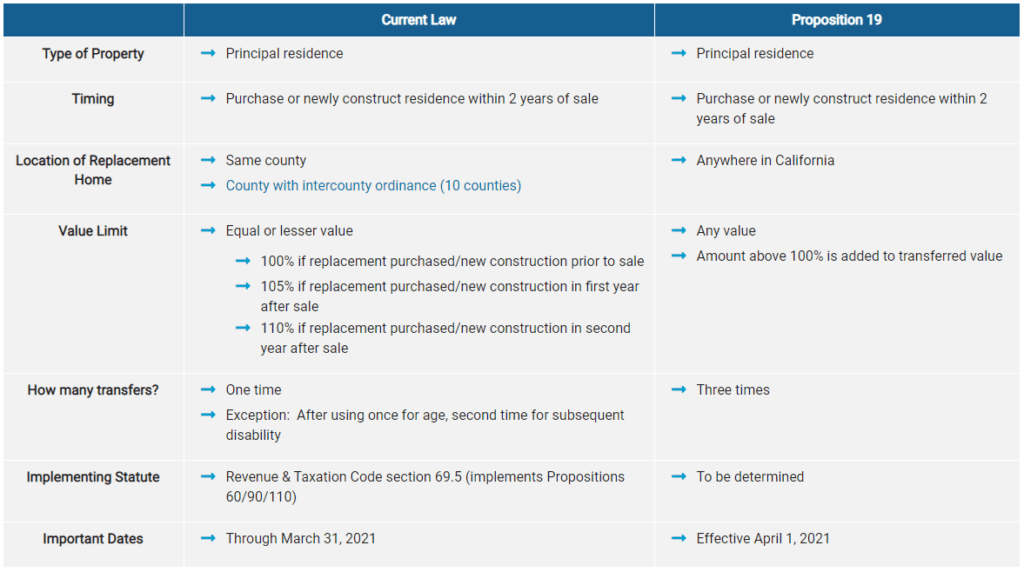Click the 'Value Limit' row label

point(93,230)
